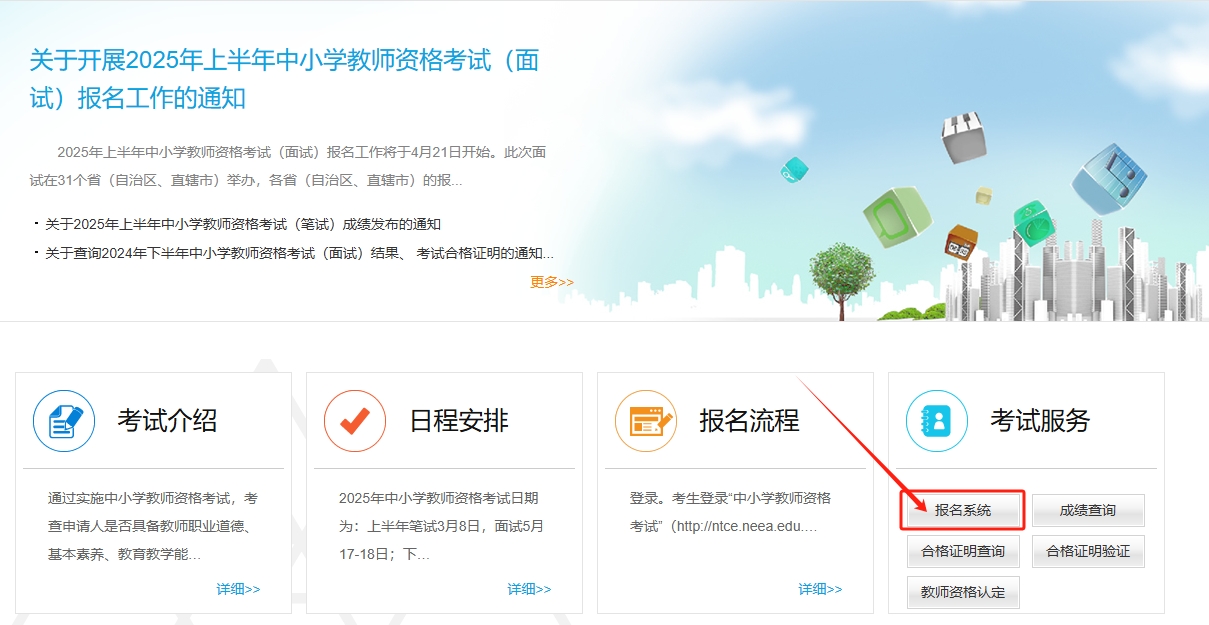Open the 报名系统 registration button
This screenshot has width=1209, height=625.
click(963, 510)
